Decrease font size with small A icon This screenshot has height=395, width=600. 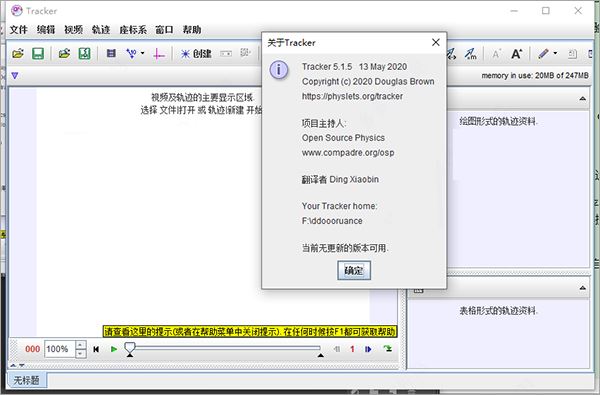[x=496, y=54]
